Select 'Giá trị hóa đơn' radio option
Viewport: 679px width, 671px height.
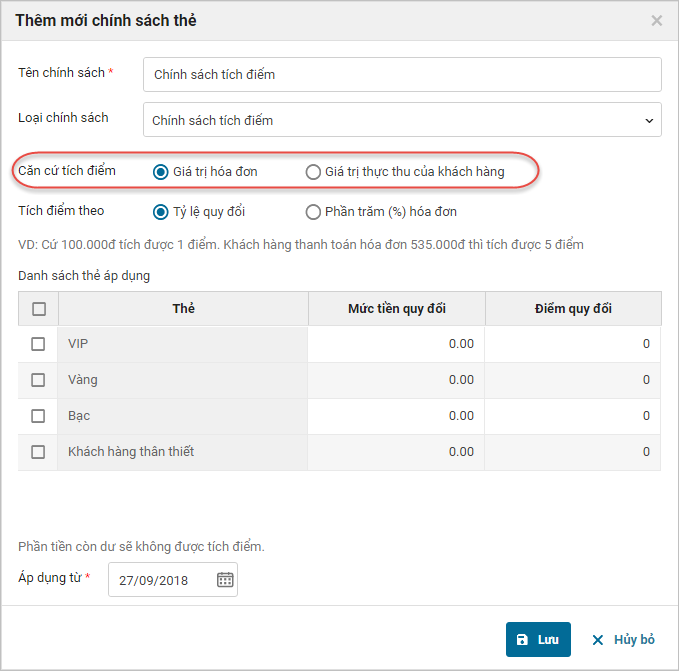[160, 172]
